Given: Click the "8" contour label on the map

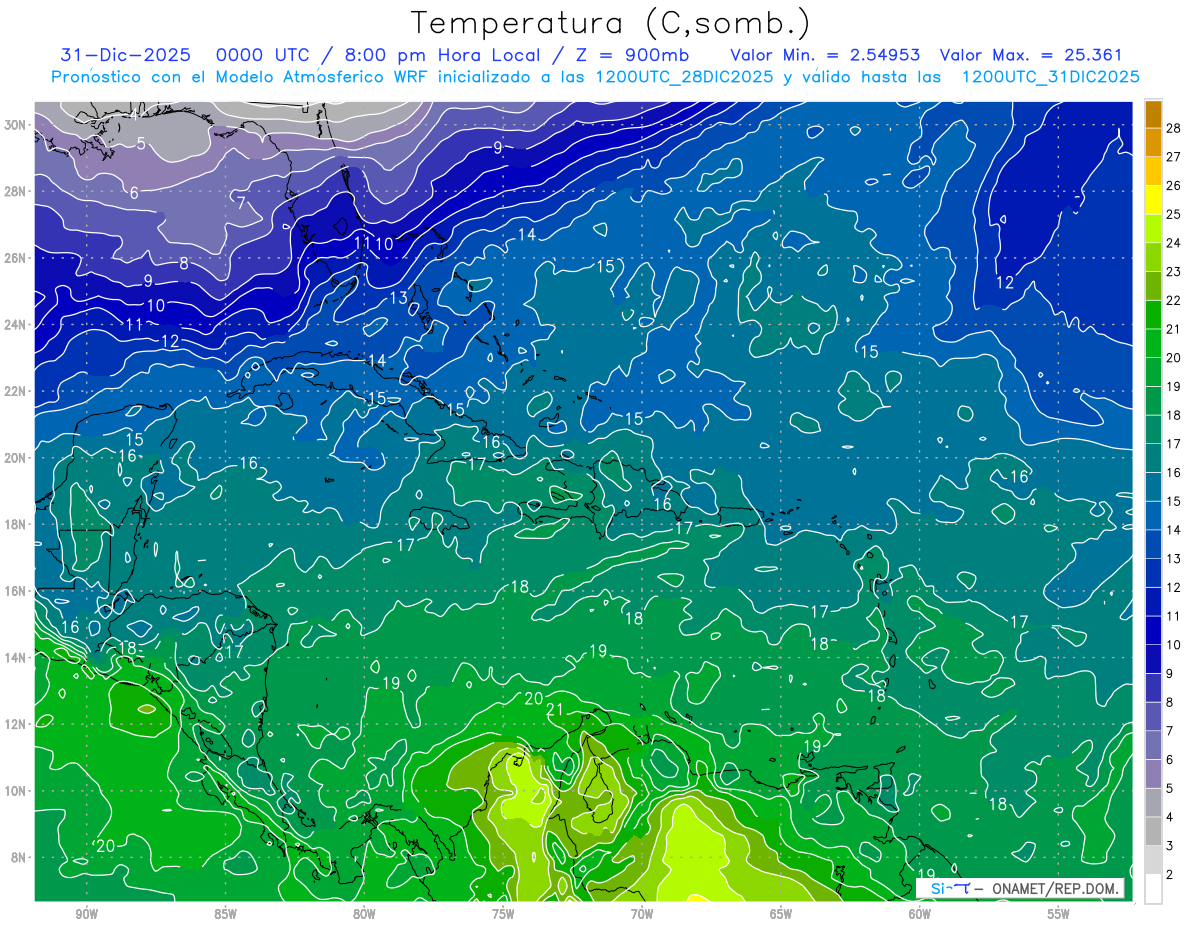Looking at the screenshot, I should click(184, 264).
